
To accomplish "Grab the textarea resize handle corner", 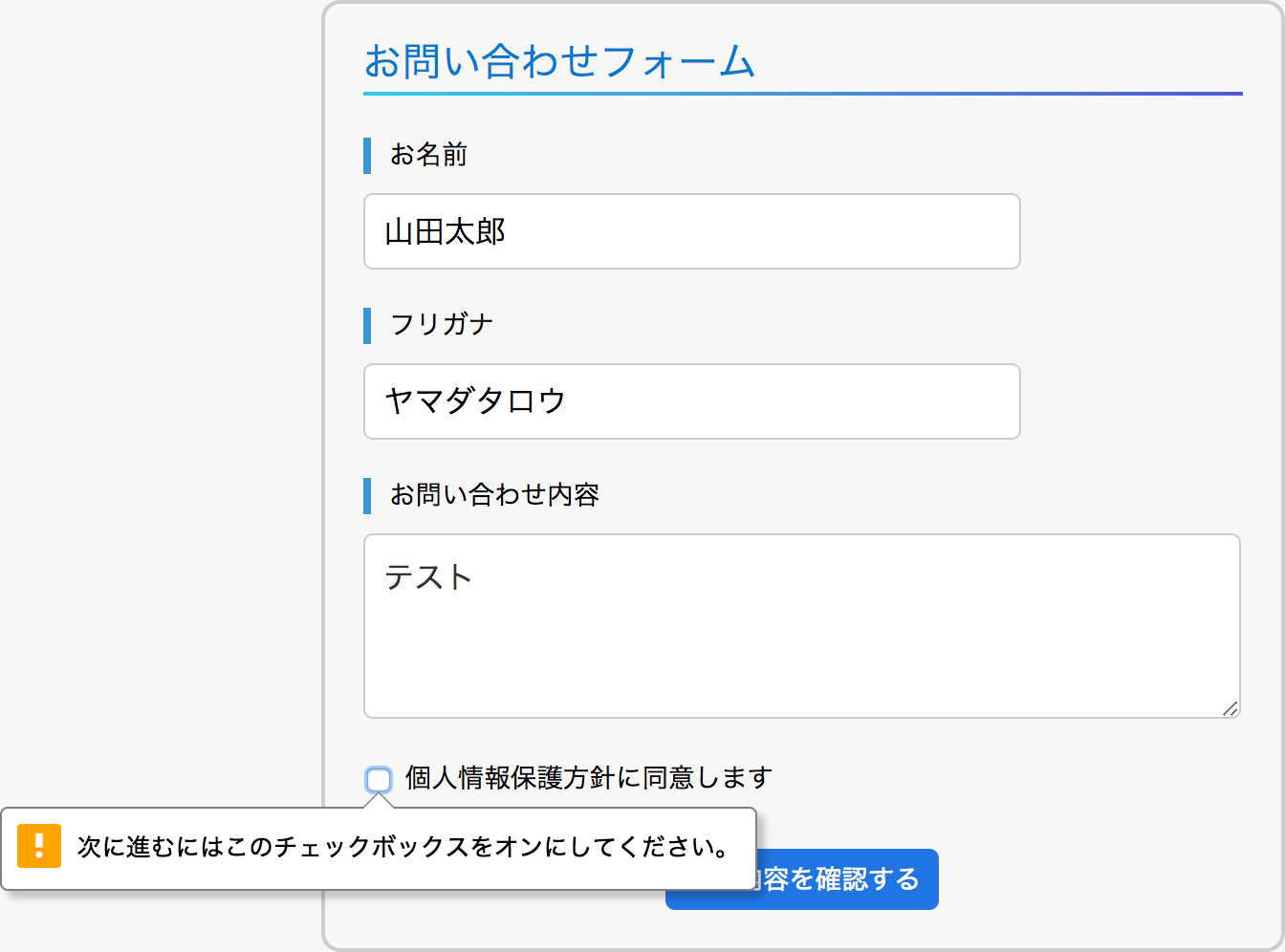I will click(x=1231, y=708).
